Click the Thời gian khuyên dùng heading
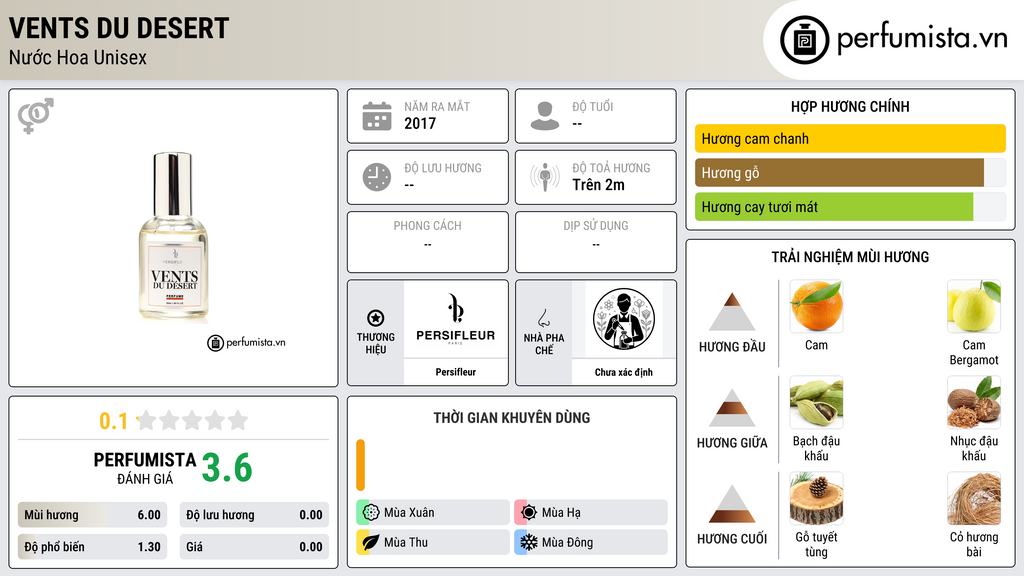The height and width of the screenshot is (576, 1024). click(512, 418)
